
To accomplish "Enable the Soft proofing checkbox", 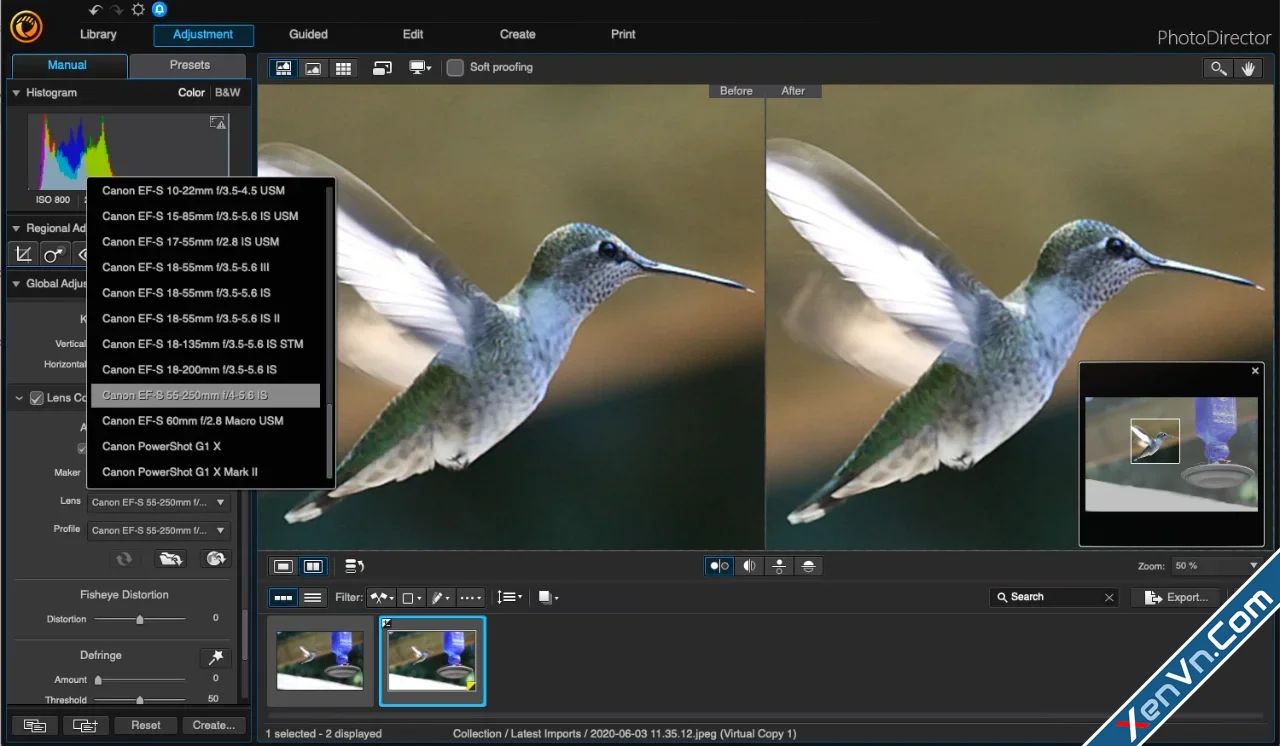I will (455, 68).
